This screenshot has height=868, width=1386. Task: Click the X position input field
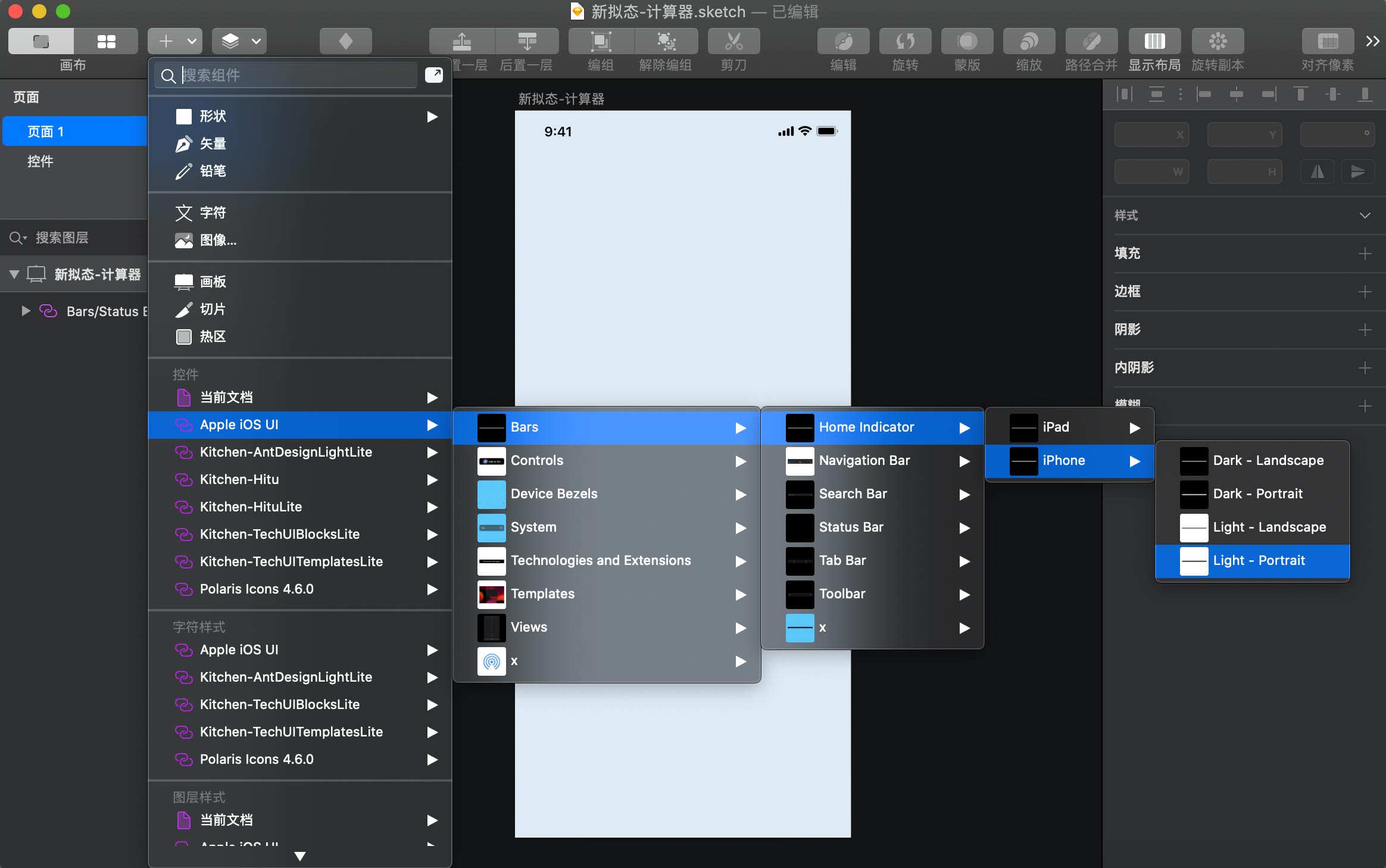(x=1151, y=135)
